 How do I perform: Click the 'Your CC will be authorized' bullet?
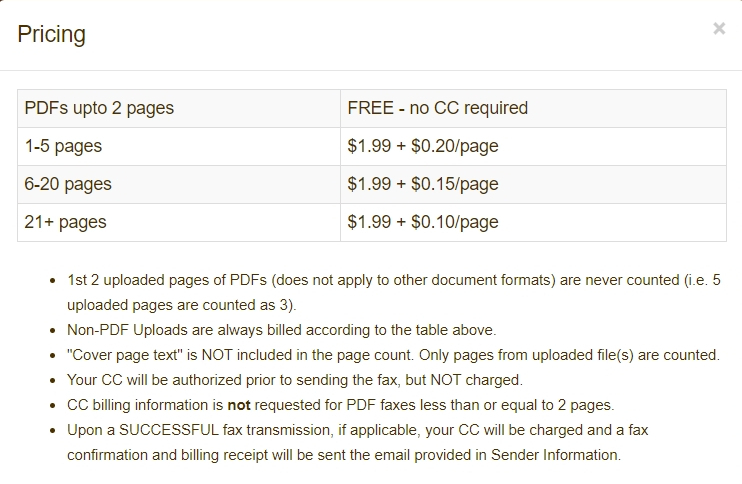tap(295, 380)
